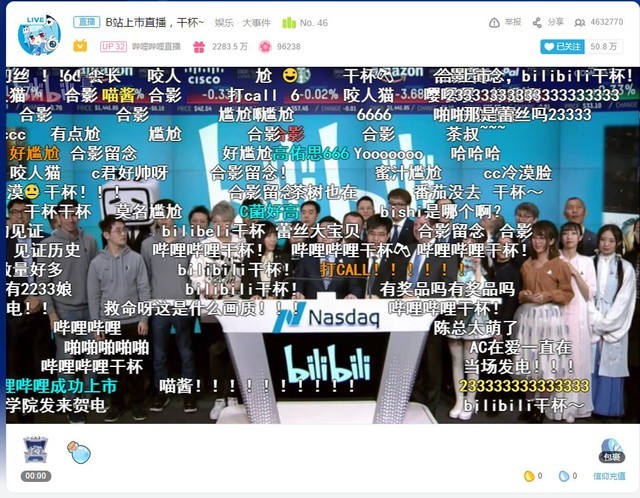Click the 分享 share icon
Image resolution: width=640 pixels, height=498 pixels.
click(537, 23)
